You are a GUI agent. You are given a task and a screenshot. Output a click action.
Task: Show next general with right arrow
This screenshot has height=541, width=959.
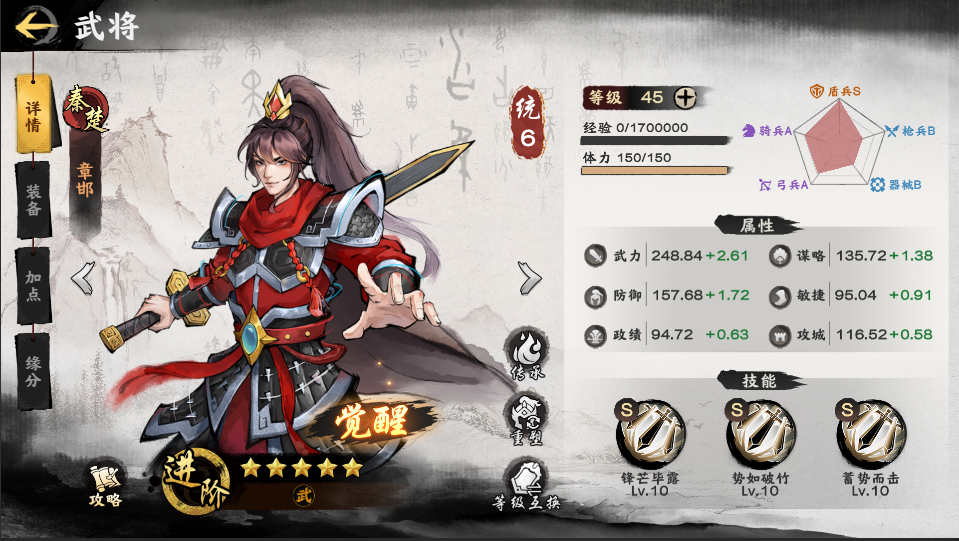[x=530, y=278]
